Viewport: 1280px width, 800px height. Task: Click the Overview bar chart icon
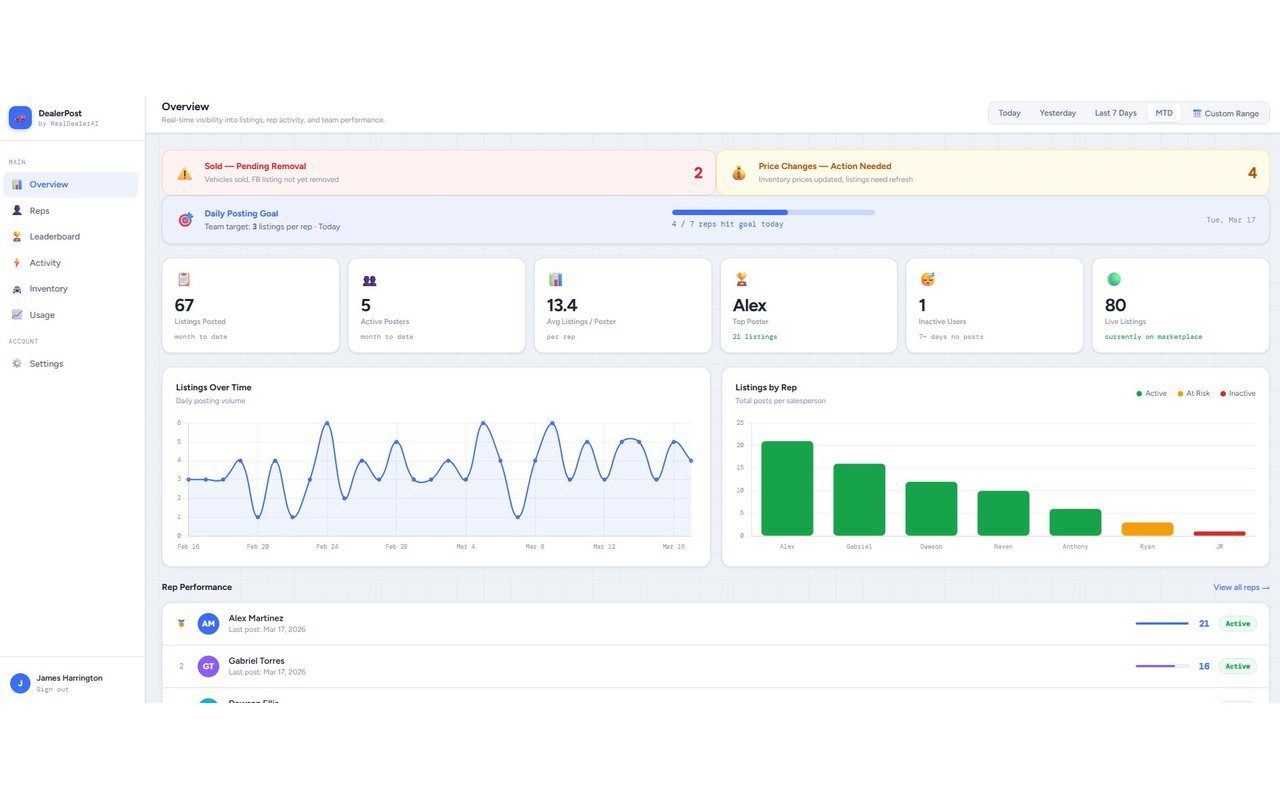17,184
